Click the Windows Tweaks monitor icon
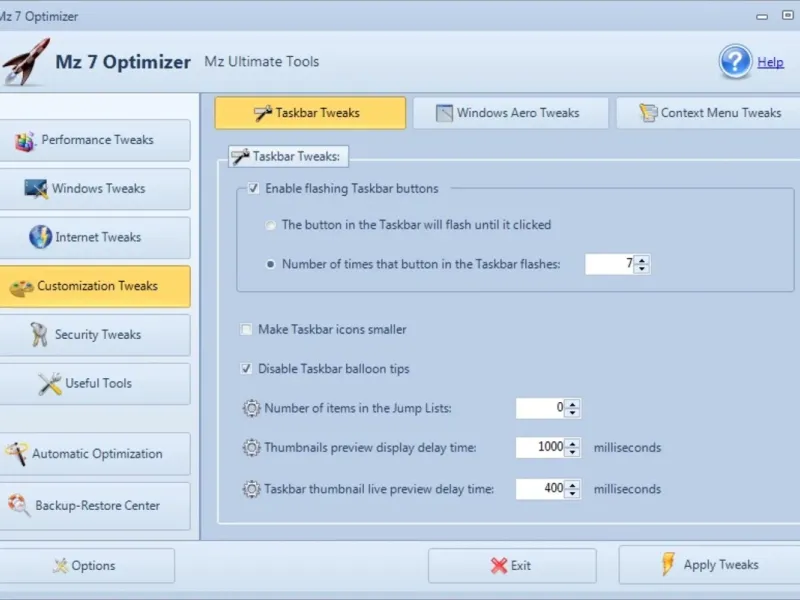 click(x=36, y=189)
